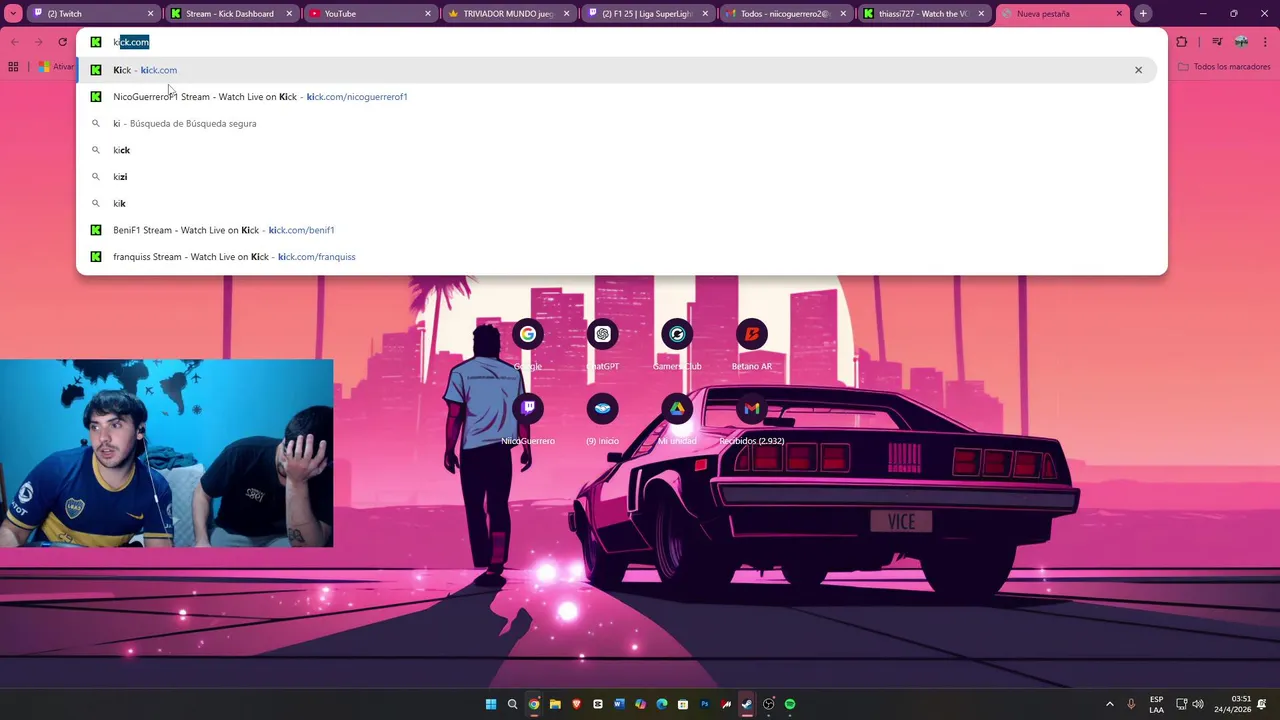Open the Gamers Club shortcut tile
This screenshot has width=1280, height=720.
click(677, 345)
